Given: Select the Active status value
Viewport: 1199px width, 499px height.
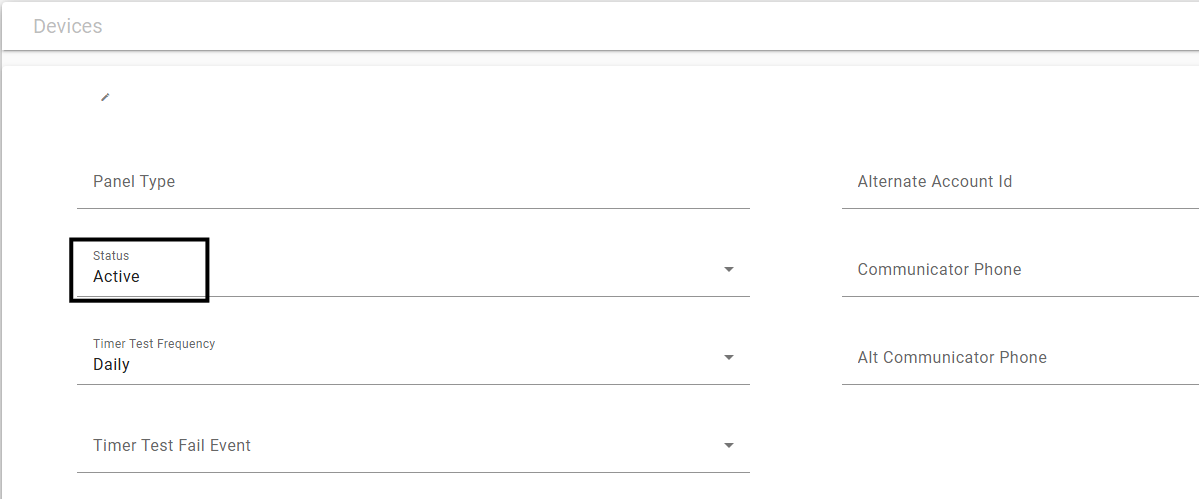Looking at the screenshot, I should [x=116, y=277].
